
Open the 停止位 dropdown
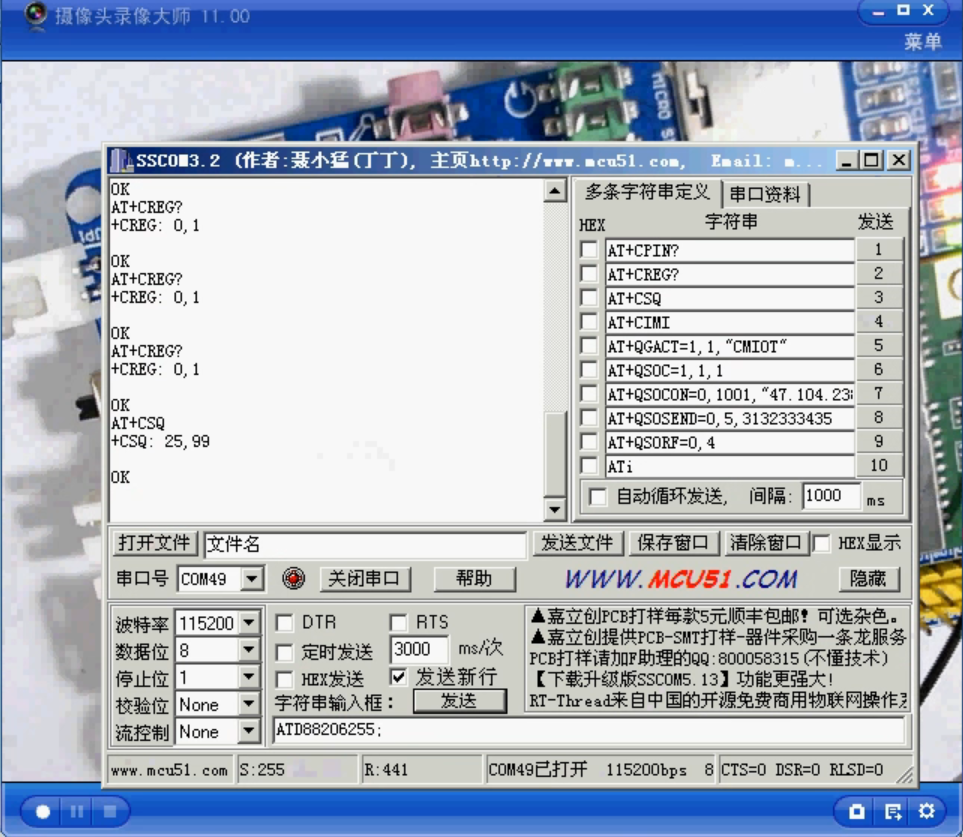(249, 677)
